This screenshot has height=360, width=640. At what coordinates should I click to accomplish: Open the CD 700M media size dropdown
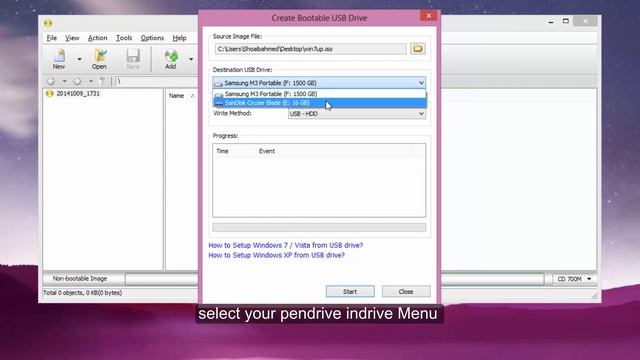pyautogui.click(x=574, y=279)
